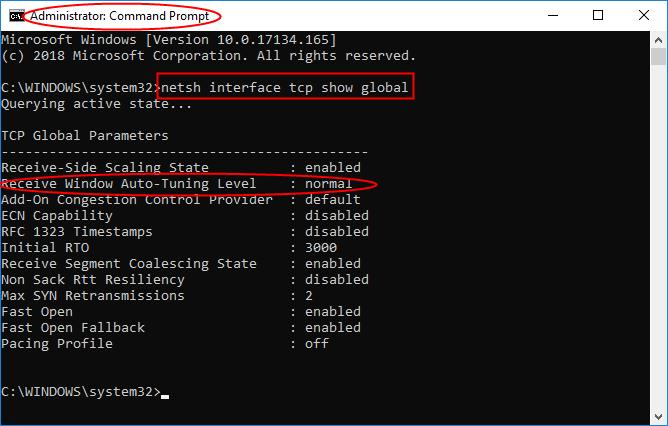Click the Pacing Profile value "off"
Screen dimensions: 668x426
click(318, 343)
